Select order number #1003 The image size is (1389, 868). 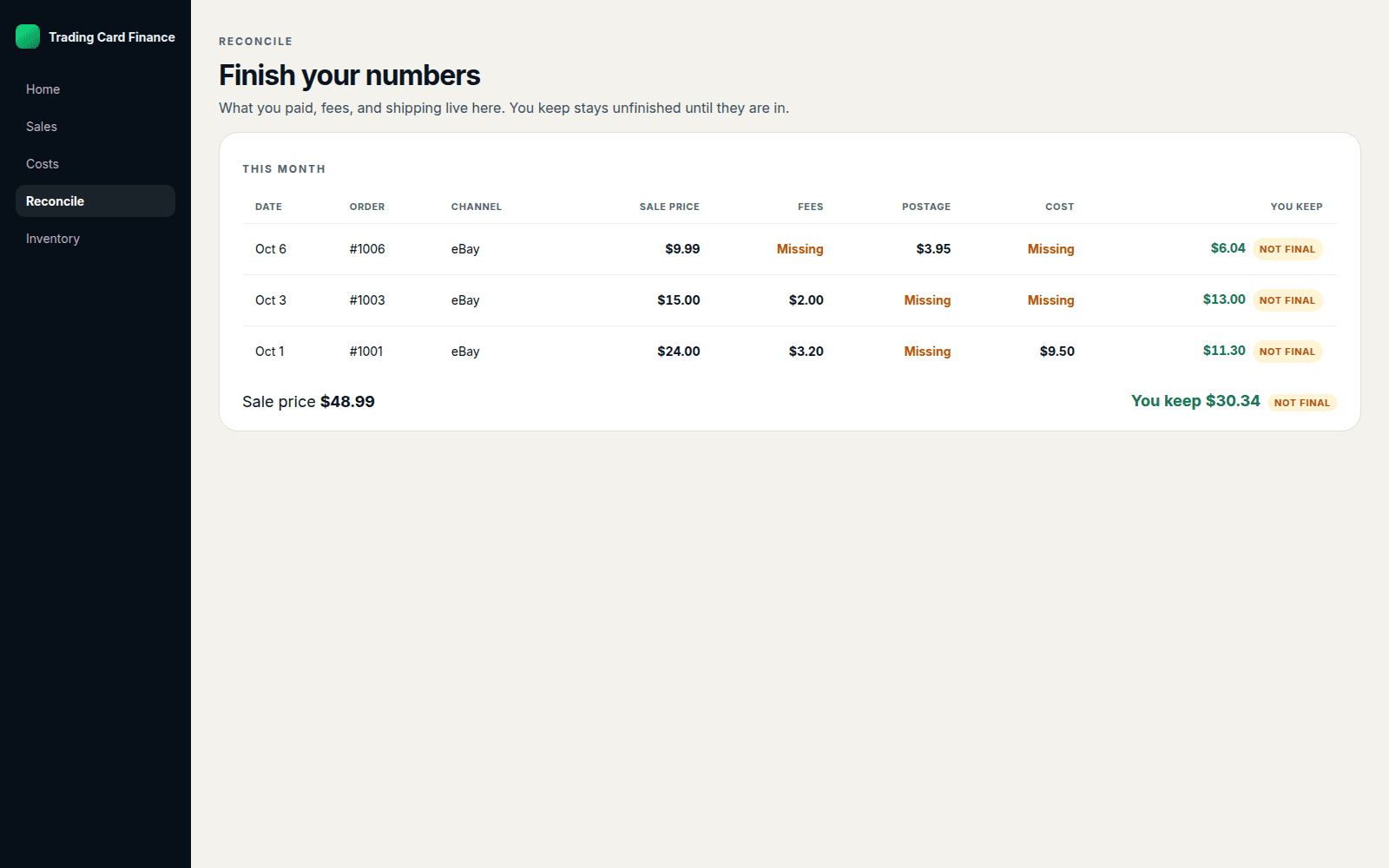click(367, 300)
